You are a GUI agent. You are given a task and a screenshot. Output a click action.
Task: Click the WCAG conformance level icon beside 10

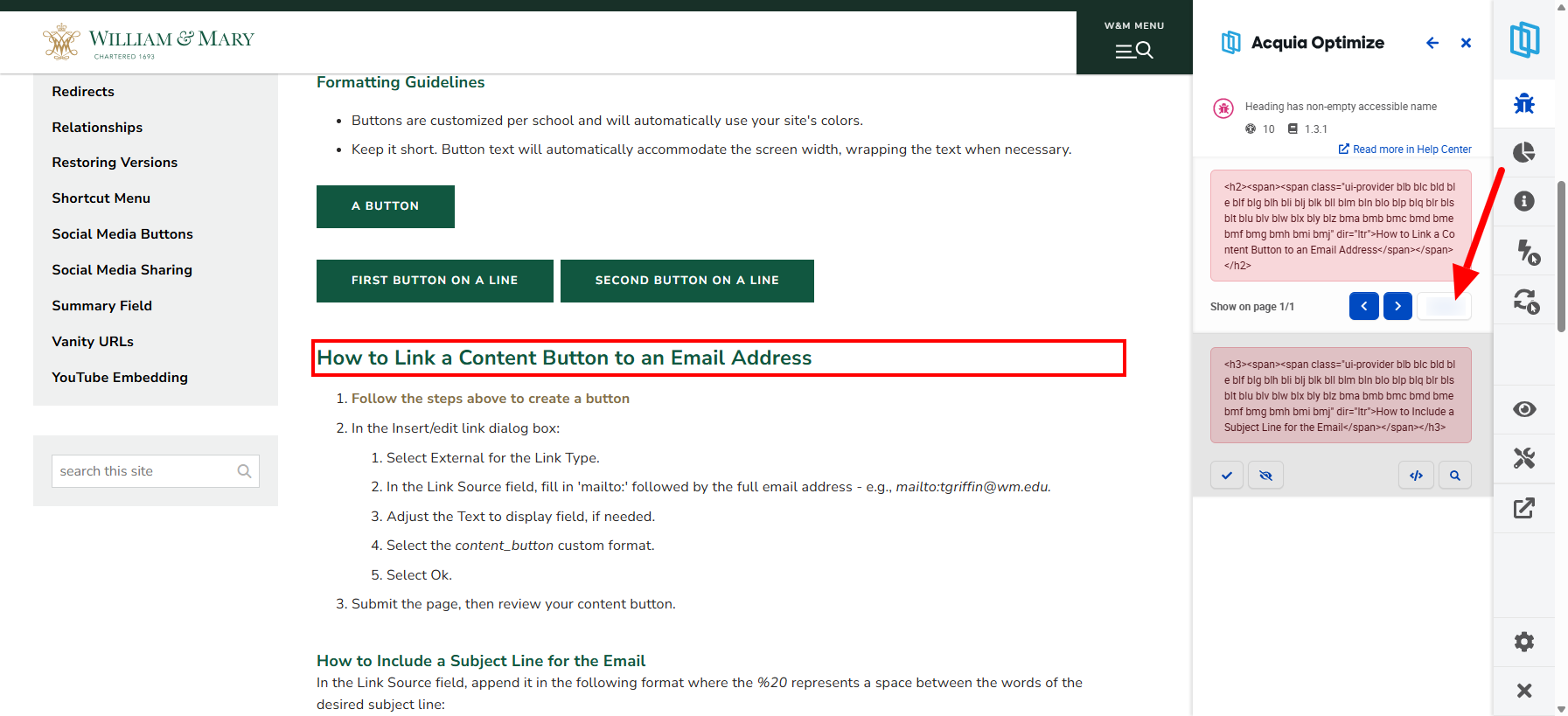(1251, 129)
